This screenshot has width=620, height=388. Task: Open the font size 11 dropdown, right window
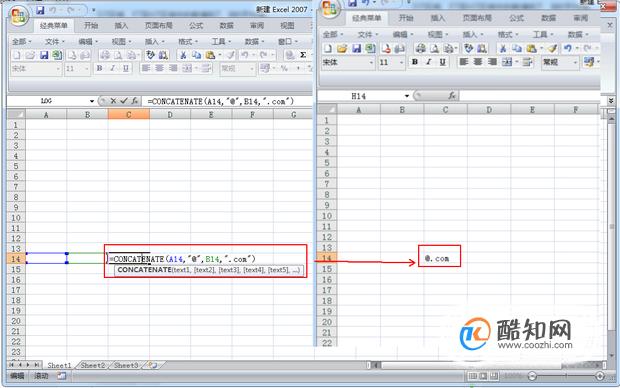pos(401,62)
